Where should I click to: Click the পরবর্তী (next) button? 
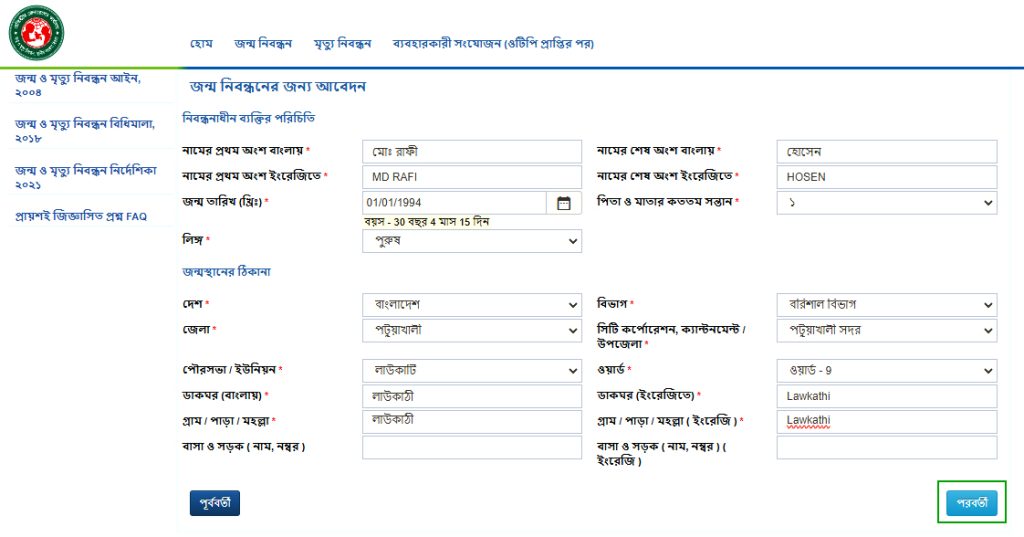[972, 503]
